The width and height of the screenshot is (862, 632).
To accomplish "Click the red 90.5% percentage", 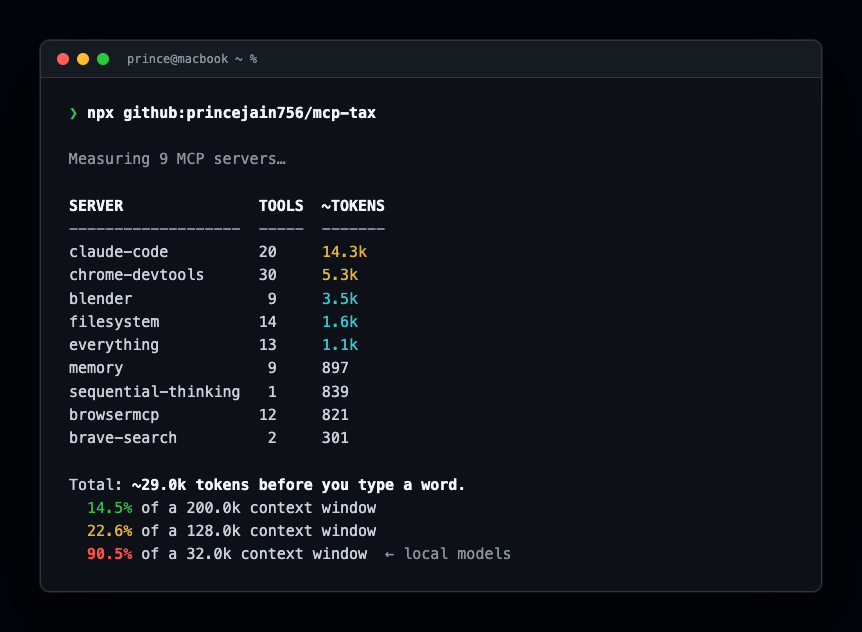I will (x=109, y=554).
